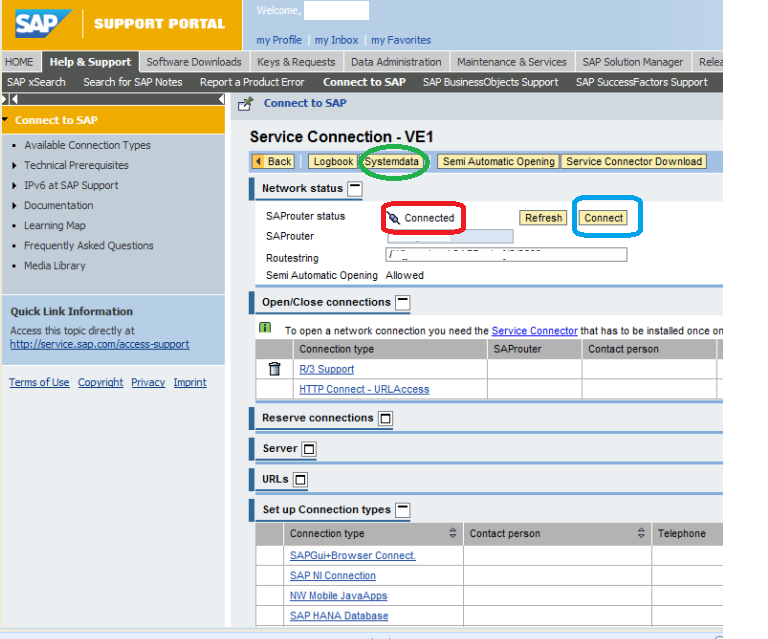768x639 pixels.
Task: Click the Back button
Action: [273, 162]
